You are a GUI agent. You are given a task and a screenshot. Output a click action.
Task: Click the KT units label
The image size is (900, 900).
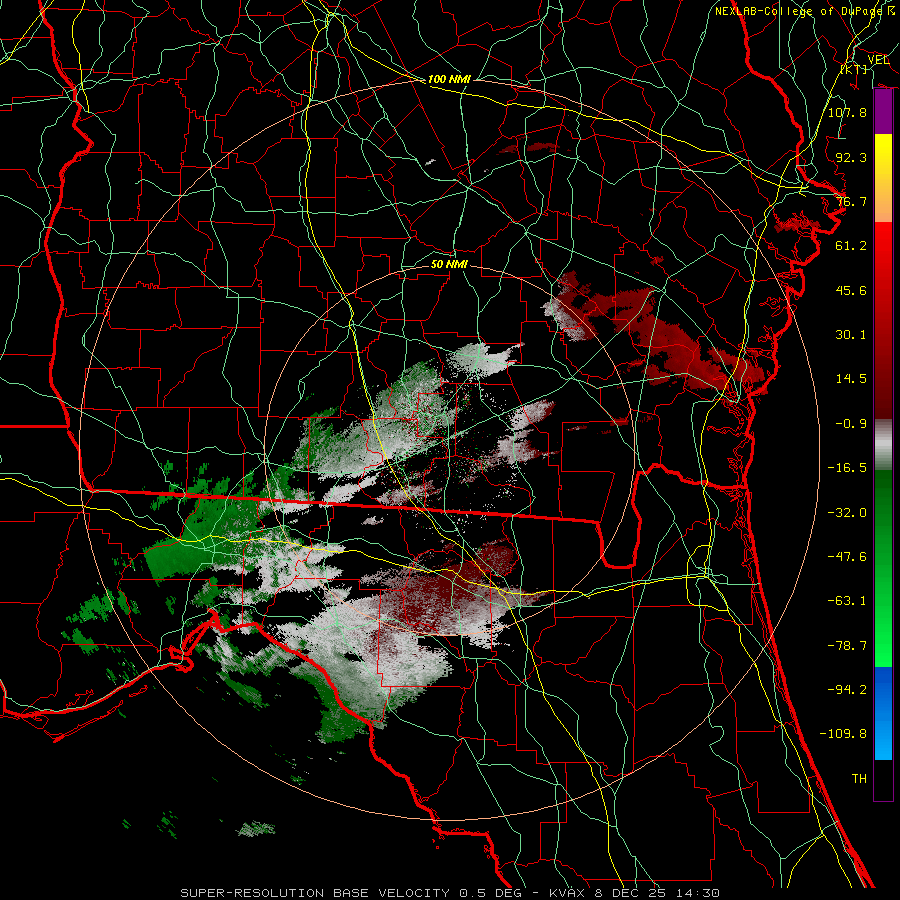854,69
